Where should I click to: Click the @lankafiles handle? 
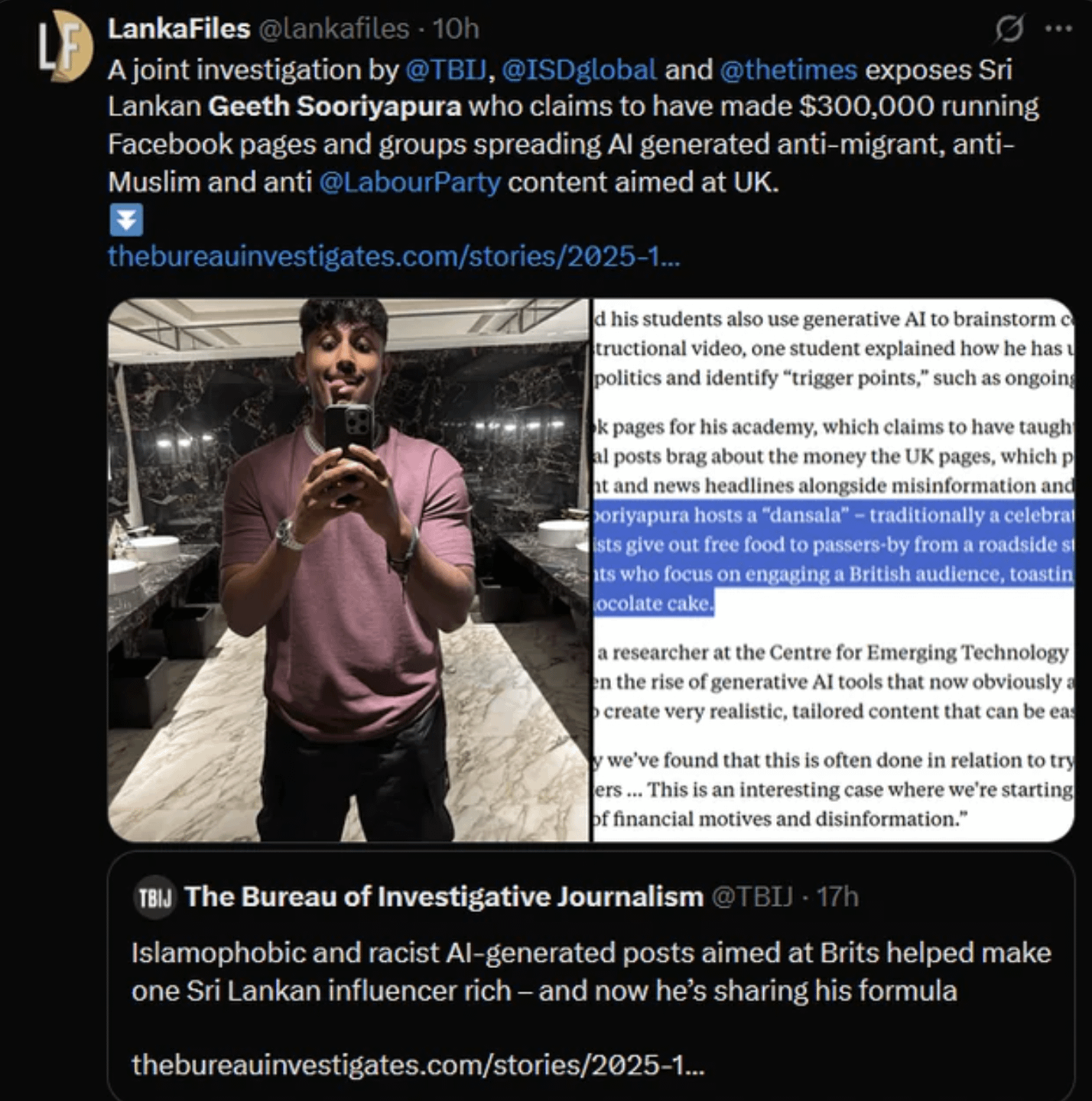(334, 29)
